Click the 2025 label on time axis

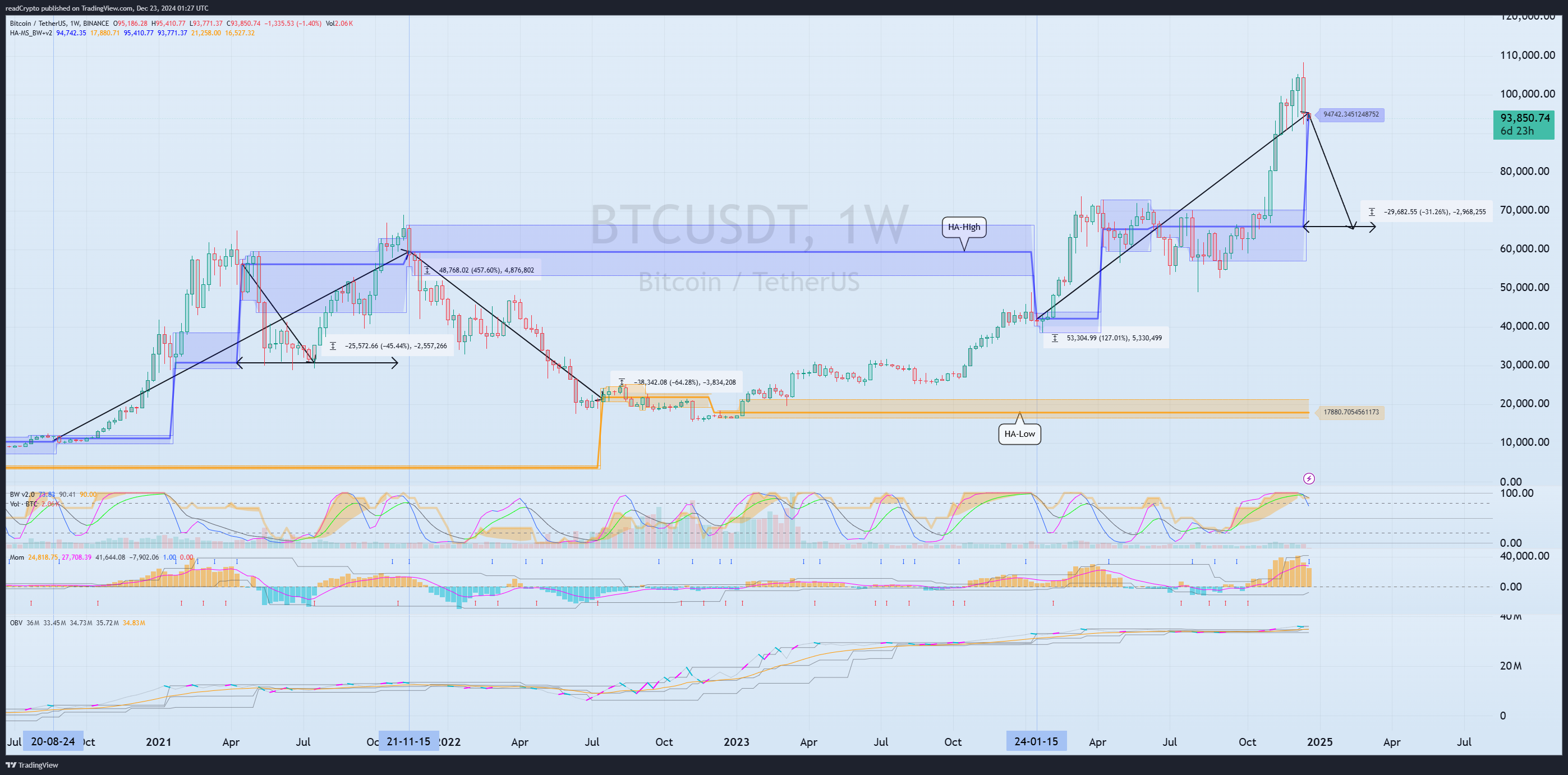point(1319,742)
